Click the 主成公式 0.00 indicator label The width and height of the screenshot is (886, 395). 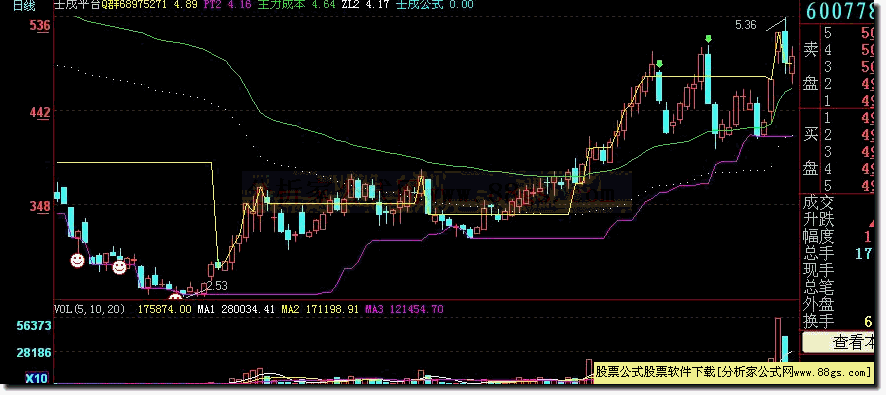(x=435, y=5)
